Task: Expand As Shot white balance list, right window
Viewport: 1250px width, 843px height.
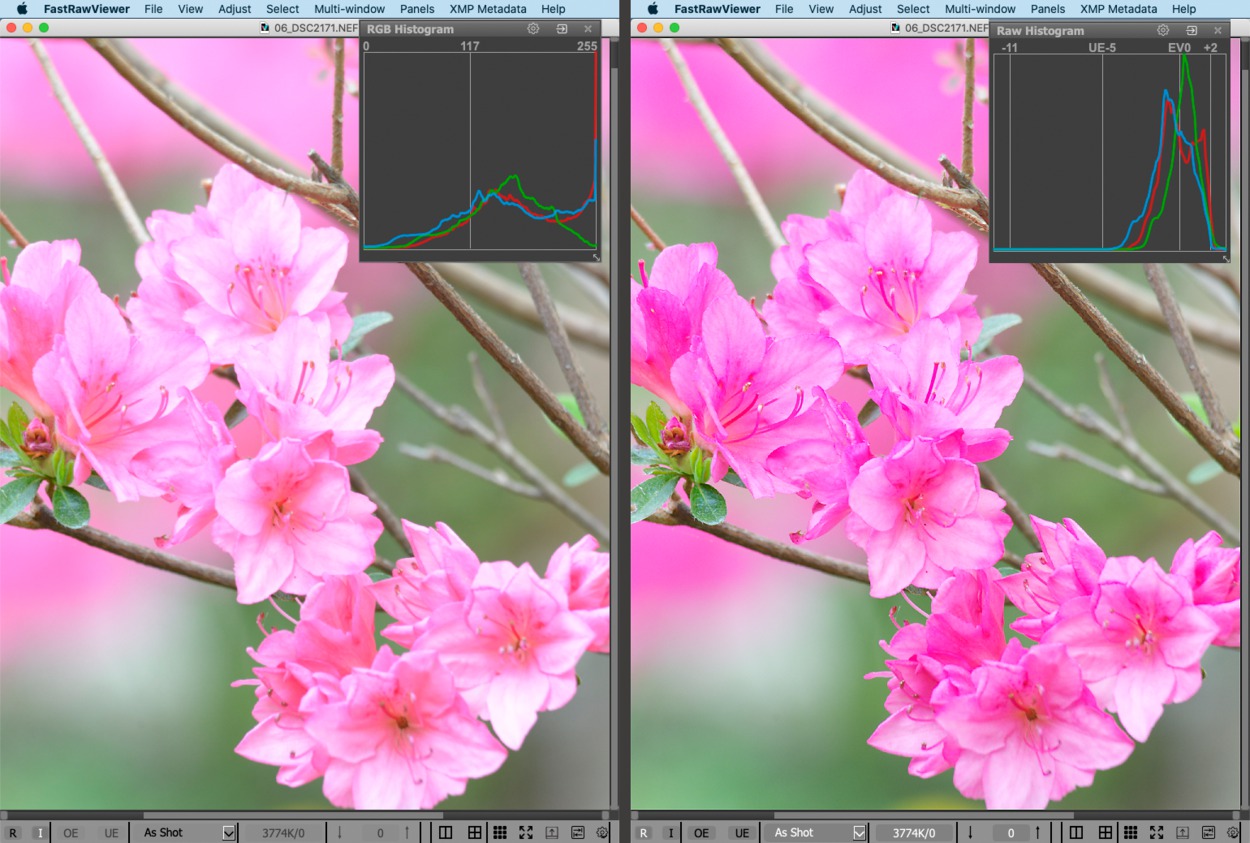Action: click(858, 832)
